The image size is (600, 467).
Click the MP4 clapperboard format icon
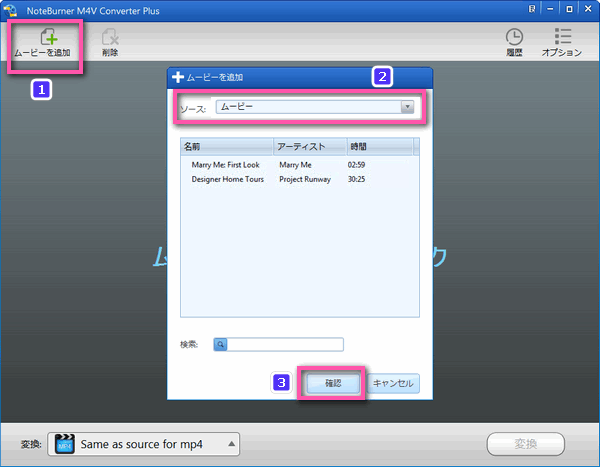[x=65, y=444]
